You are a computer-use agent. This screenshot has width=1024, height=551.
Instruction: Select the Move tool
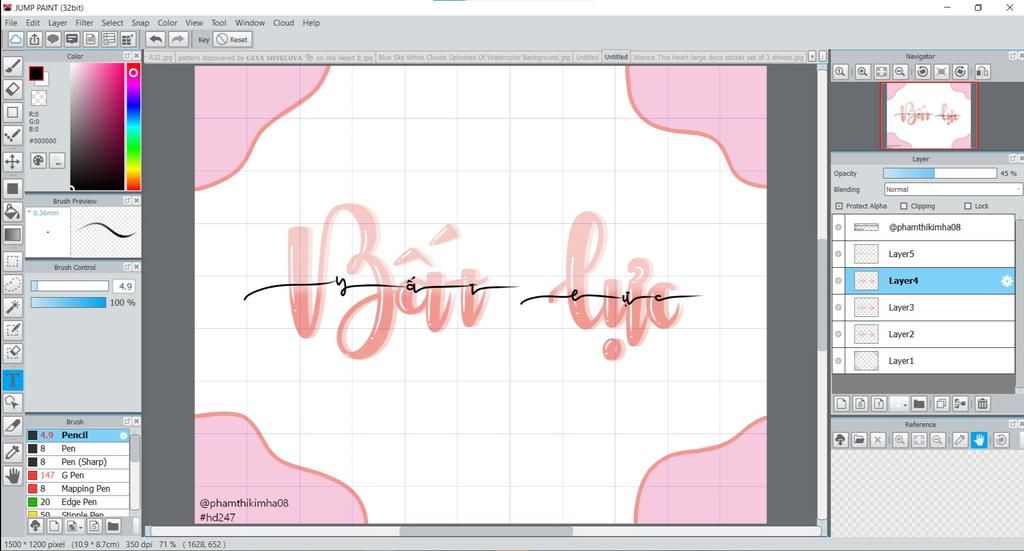pos(12,161)
